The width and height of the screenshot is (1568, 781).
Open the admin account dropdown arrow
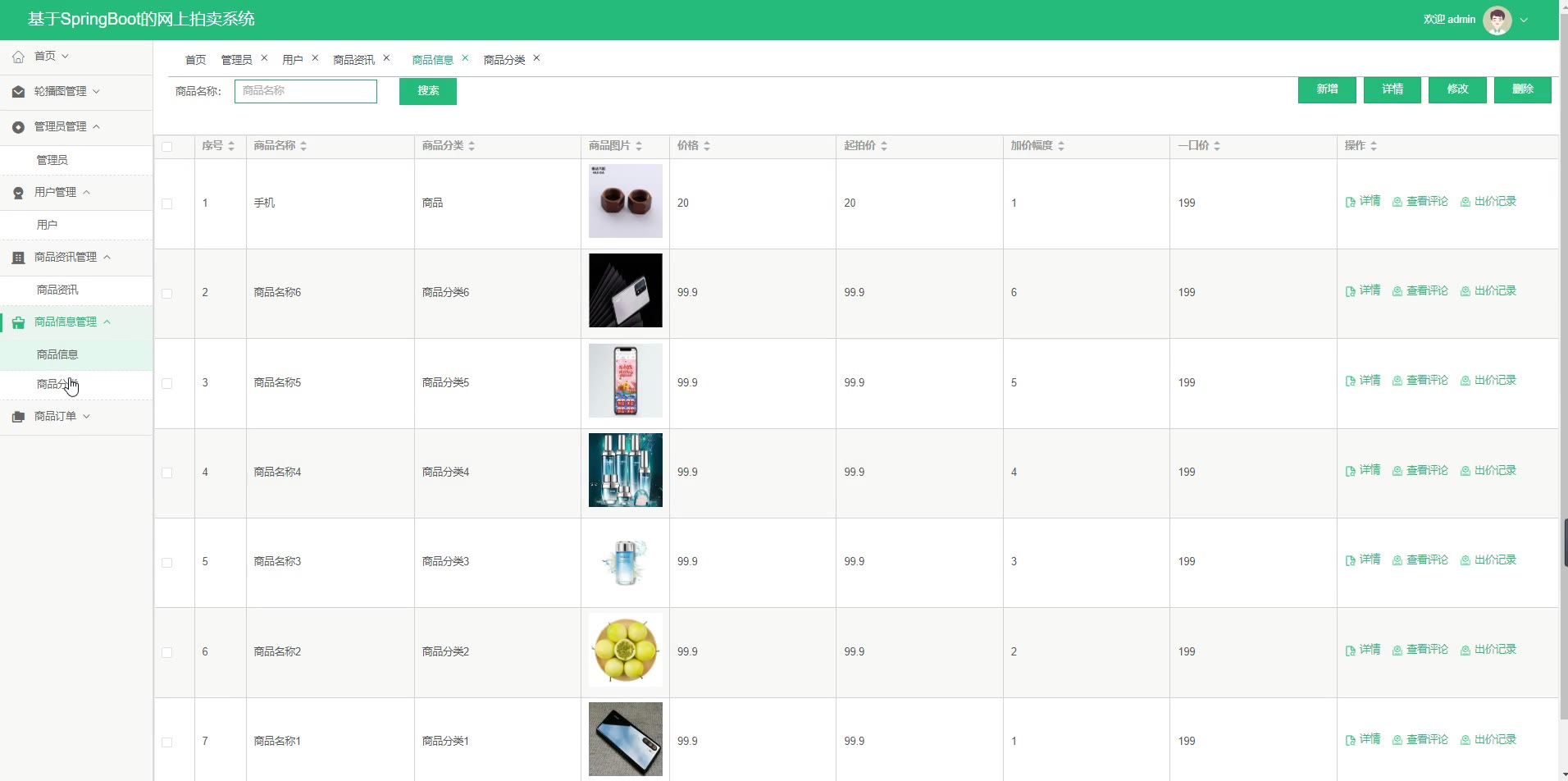tap(1524, 20)
